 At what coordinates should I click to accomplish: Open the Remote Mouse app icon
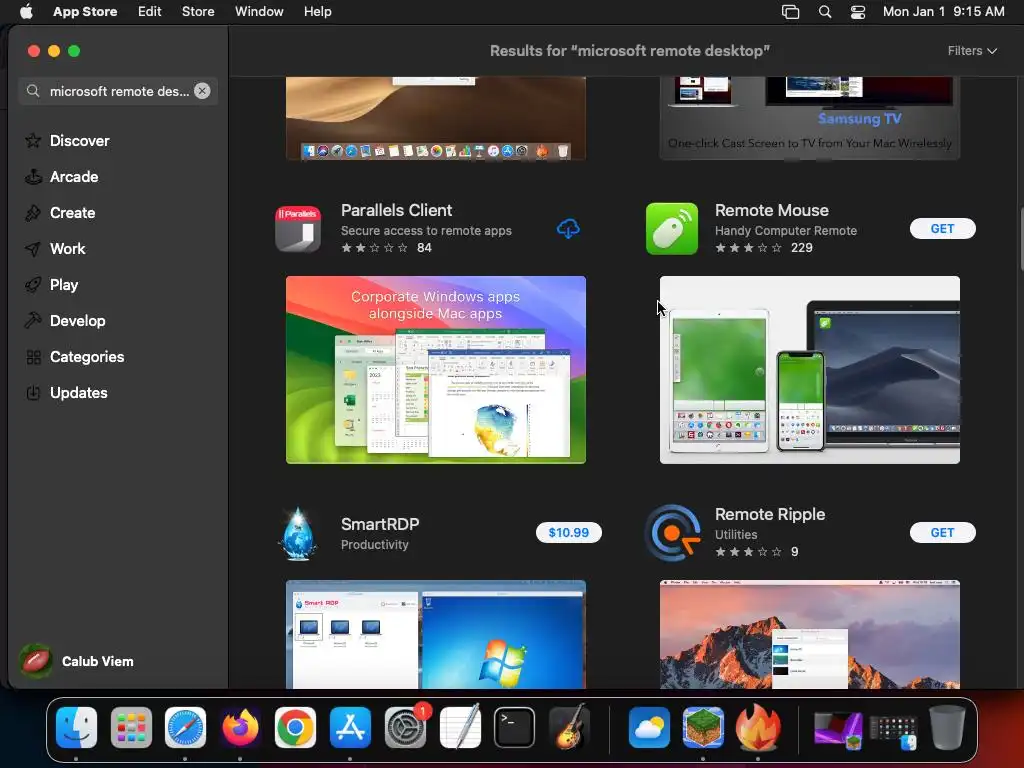tap(672, 229)
